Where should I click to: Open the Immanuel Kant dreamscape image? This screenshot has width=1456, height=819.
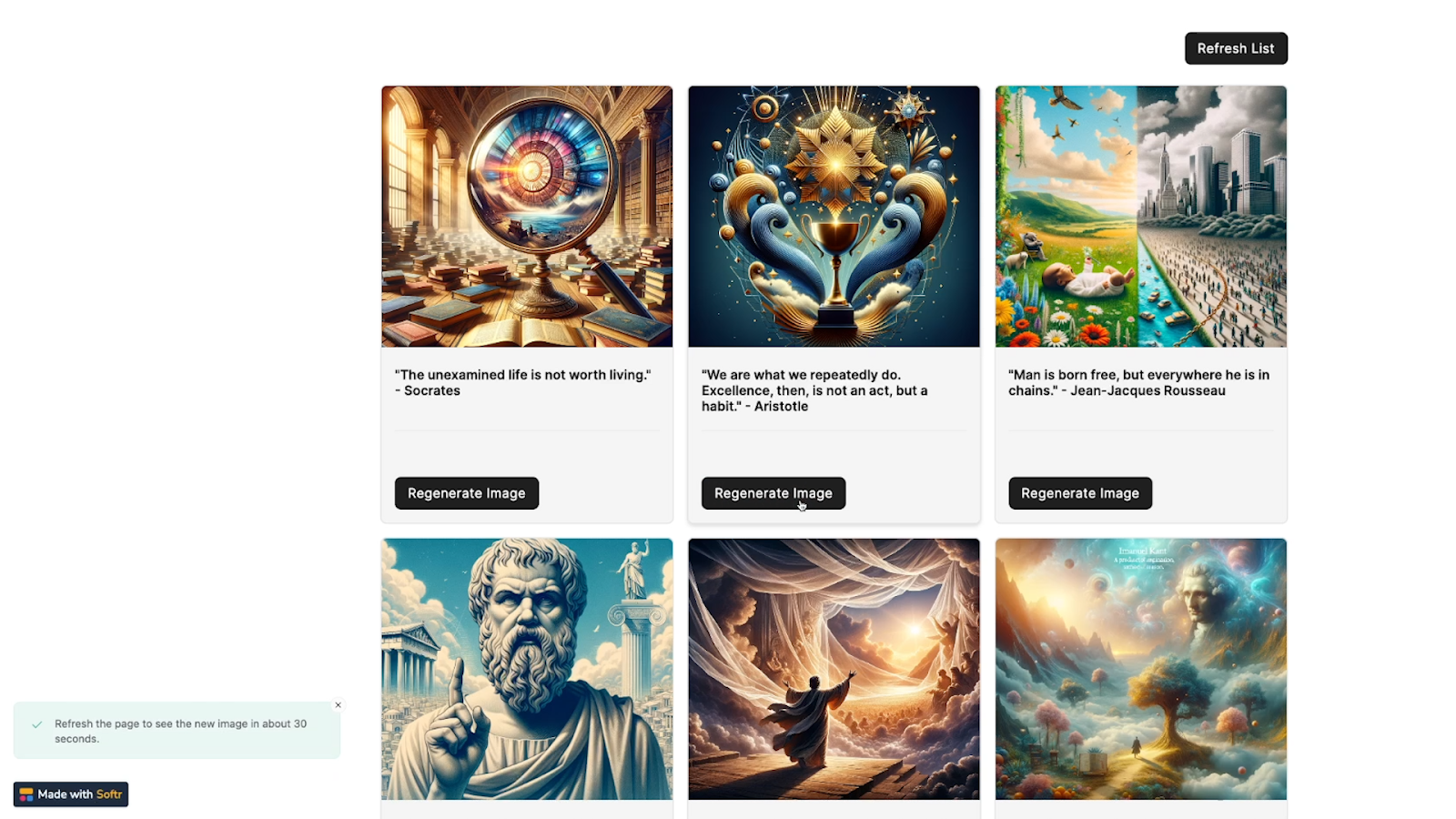click(1141, 669)
